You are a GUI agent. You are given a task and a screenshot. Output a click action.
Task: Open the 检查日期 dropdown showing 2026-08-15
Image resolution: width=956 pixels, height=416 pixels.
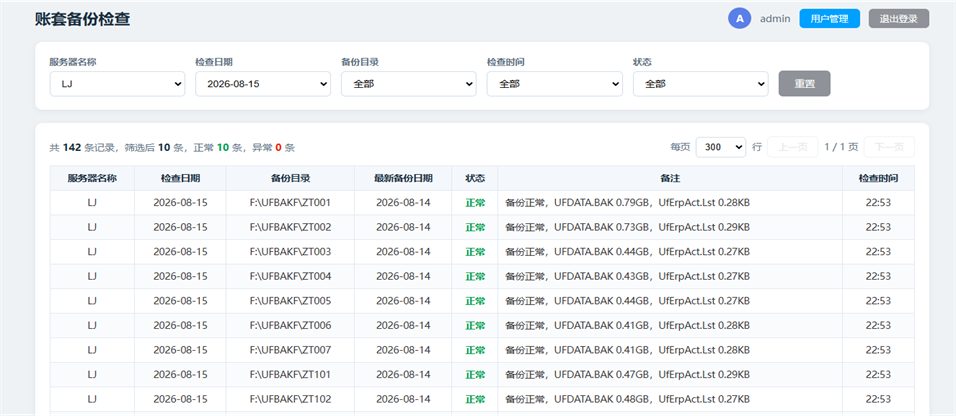263,84
